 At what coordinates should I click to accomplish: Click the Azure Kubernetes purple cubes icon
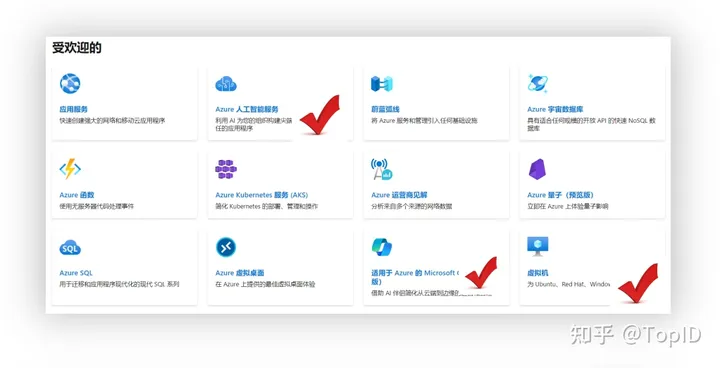pos(226,169)
